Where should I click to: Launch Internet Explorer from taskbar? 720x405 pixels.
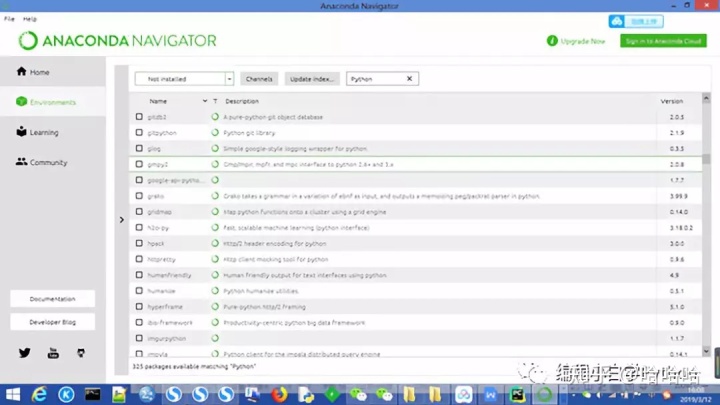point(39,394)
